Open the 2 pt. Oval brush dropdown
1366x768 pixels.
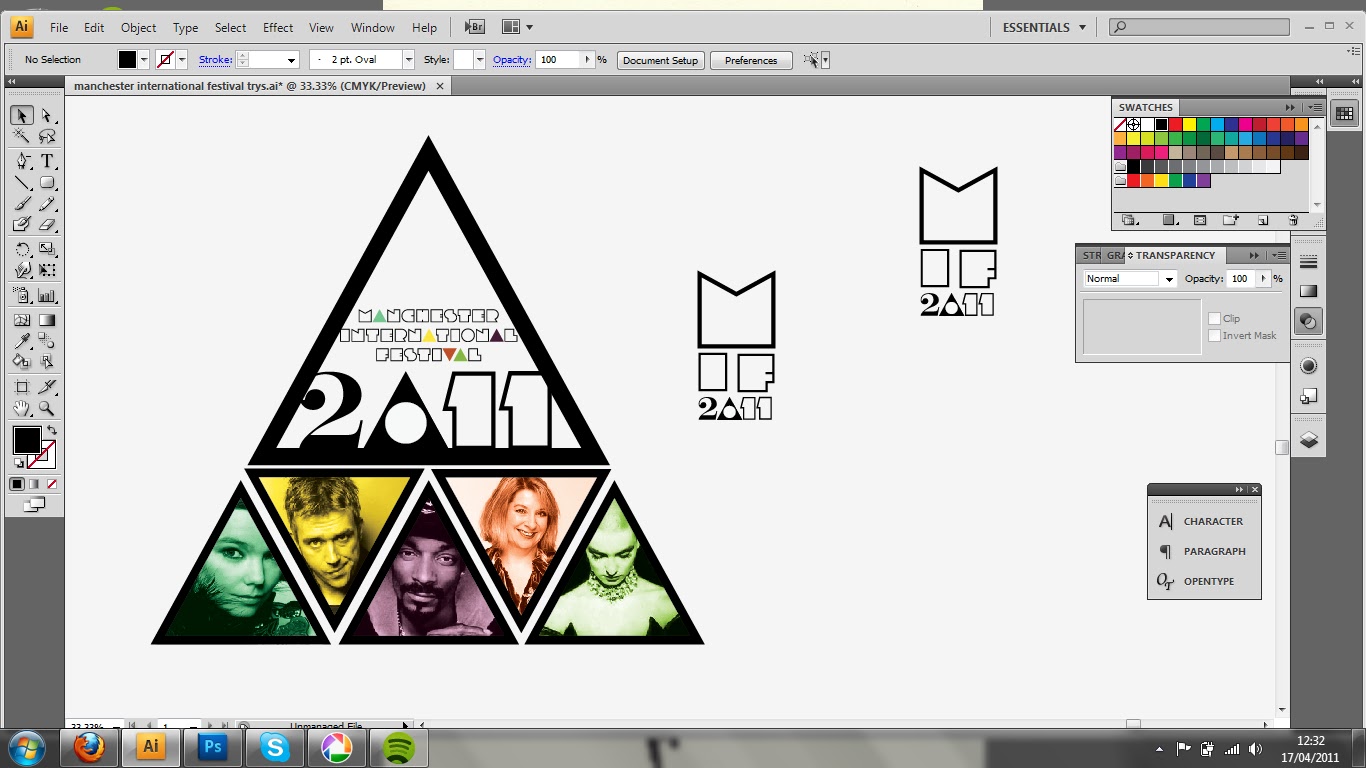pos(408,60)
